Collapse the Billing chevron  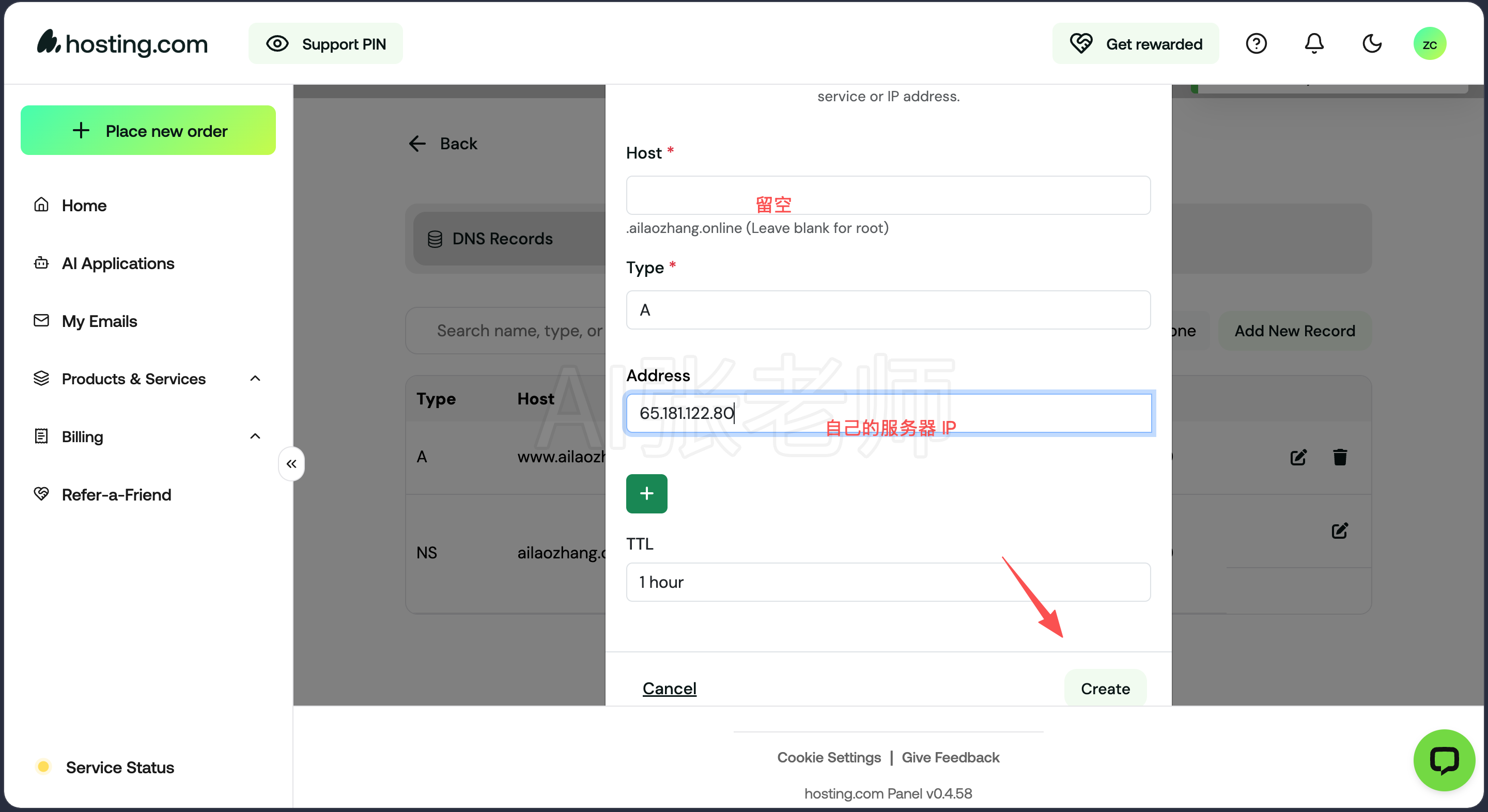tap(255, 436)
